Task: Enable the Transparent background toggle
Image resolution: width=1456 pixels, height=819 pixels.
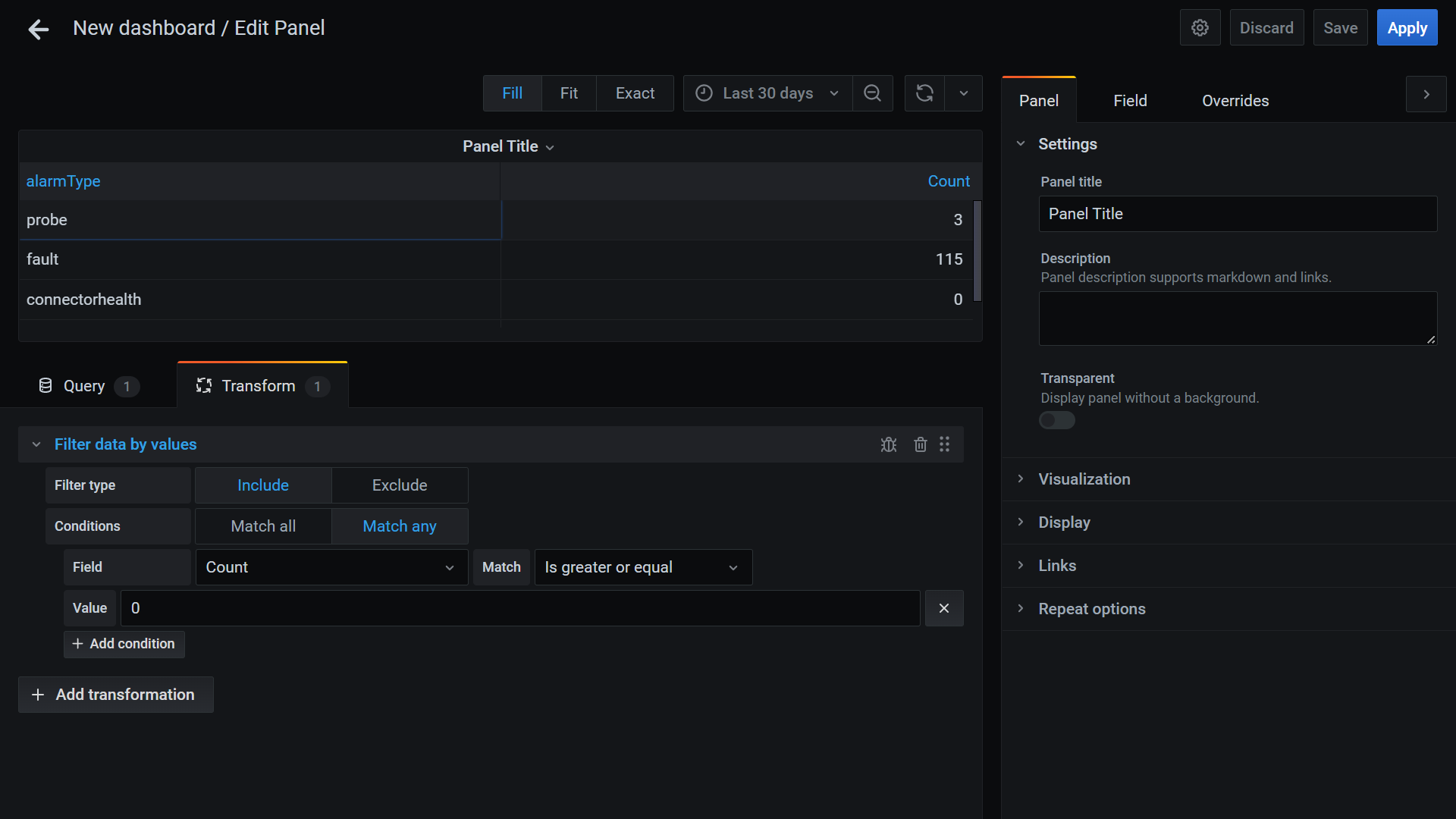Action: pyautogui.click(x=1057, y=420)
